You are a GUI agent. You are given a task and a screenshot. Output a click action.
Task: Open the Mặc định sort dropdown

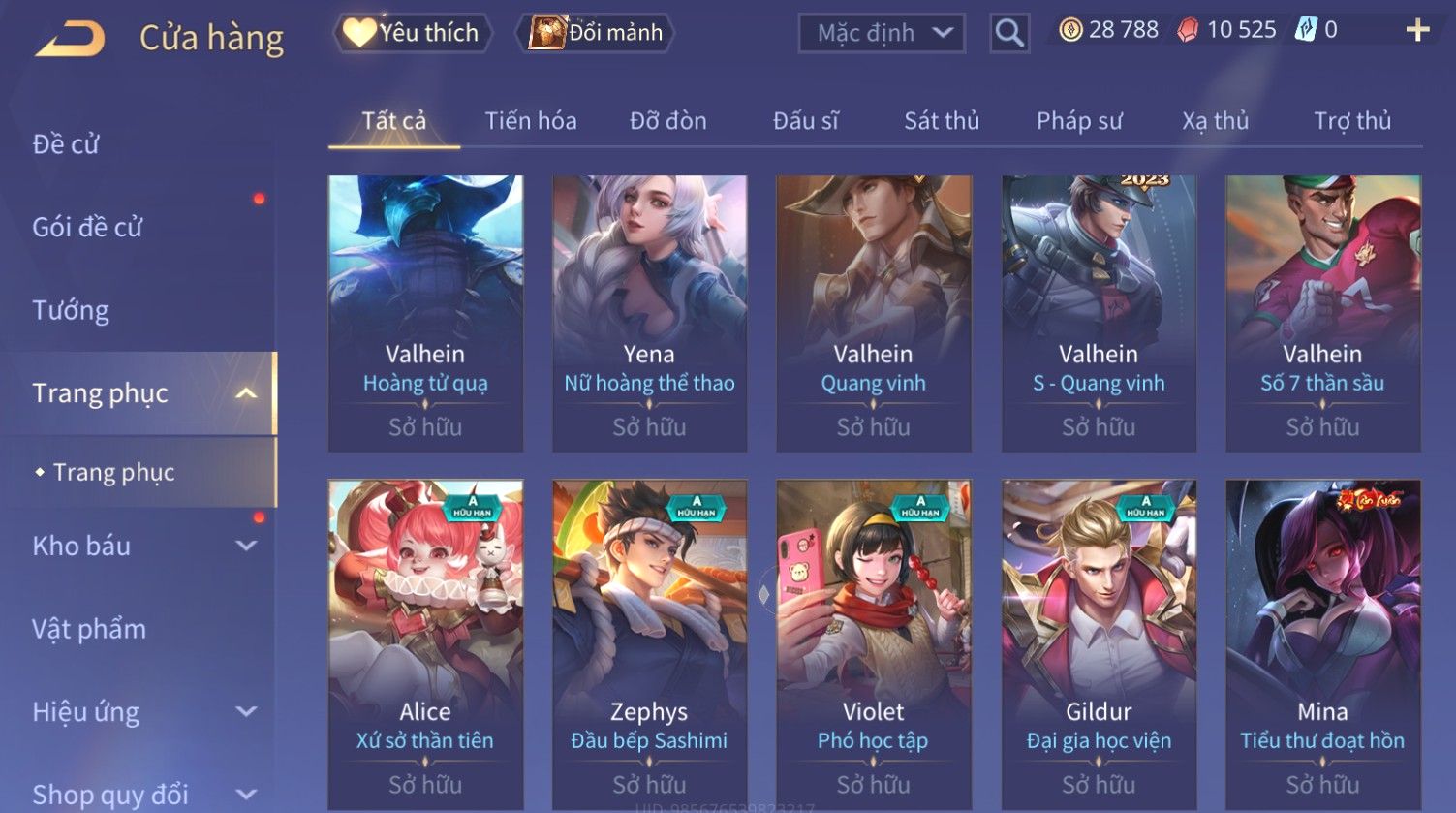coord(882,33)
